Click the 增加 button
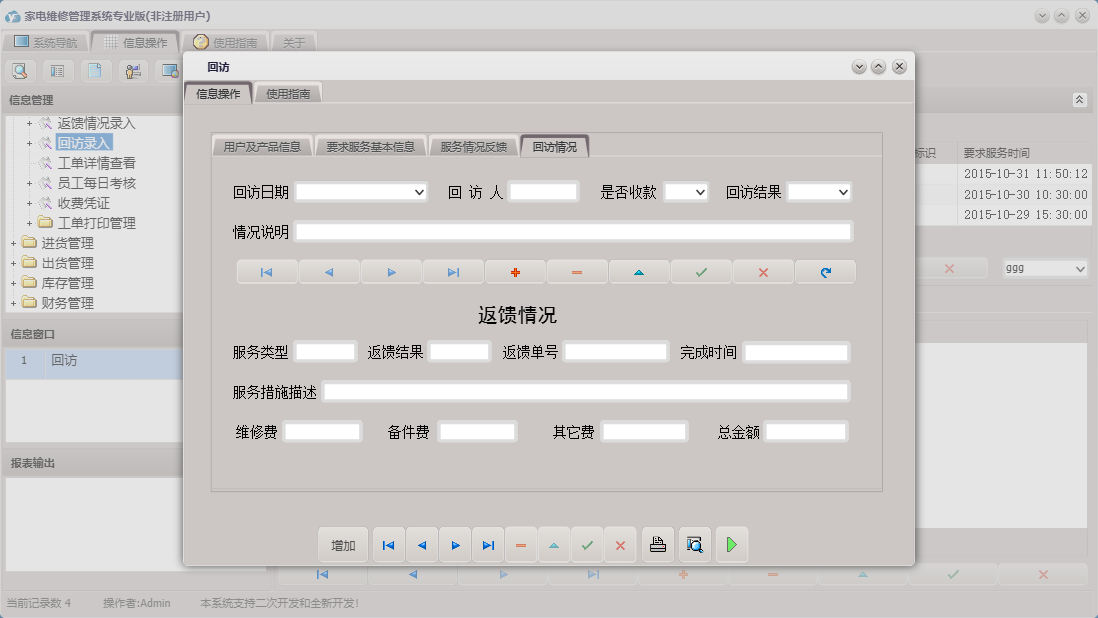1098x618 pixels. coord(343,544)
